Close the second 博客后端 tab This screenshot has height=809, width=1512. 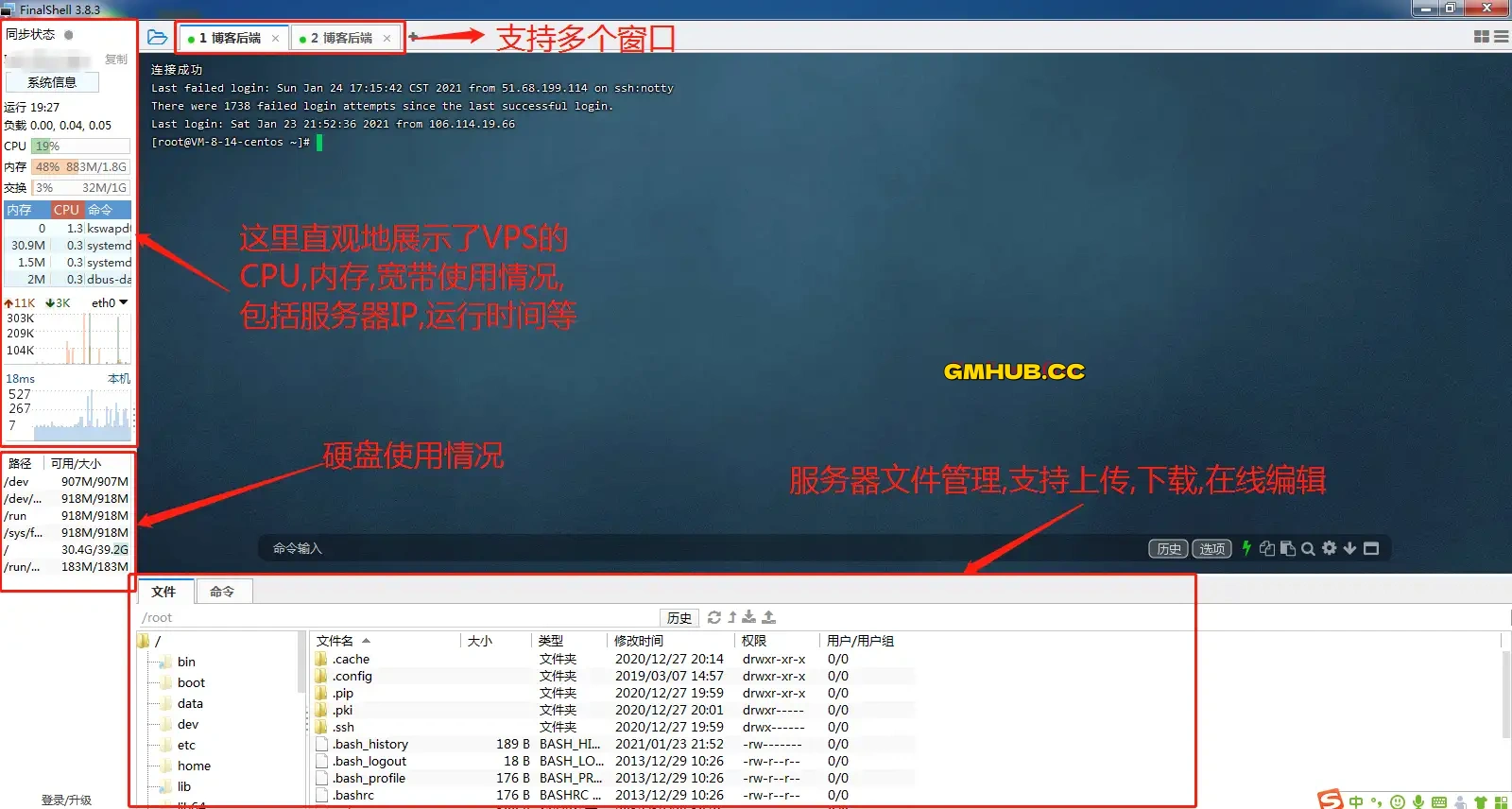pyautogui.click(x=387, y=39)
